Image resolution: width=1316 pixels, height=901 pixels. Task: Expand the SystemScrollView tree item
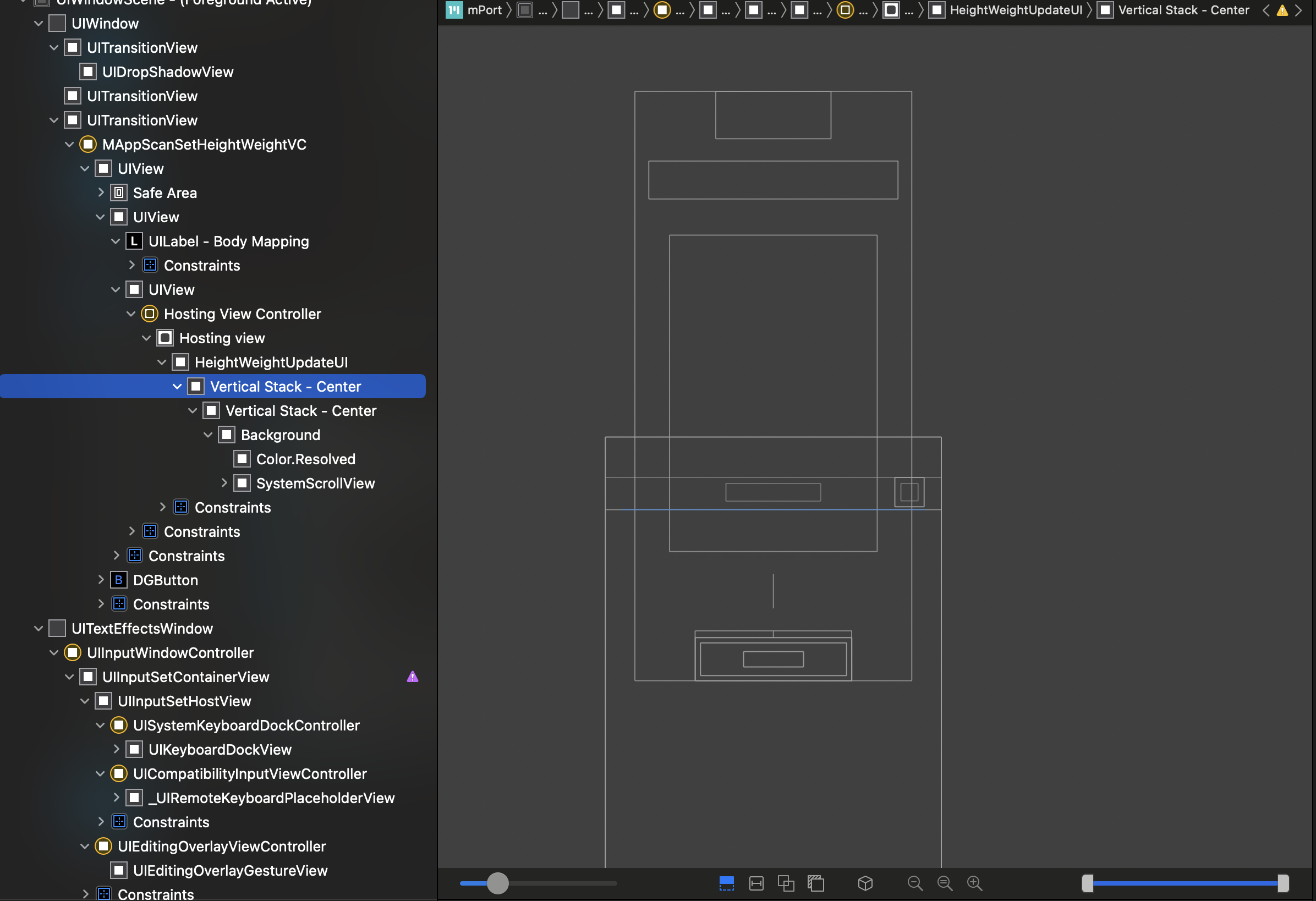224,483
